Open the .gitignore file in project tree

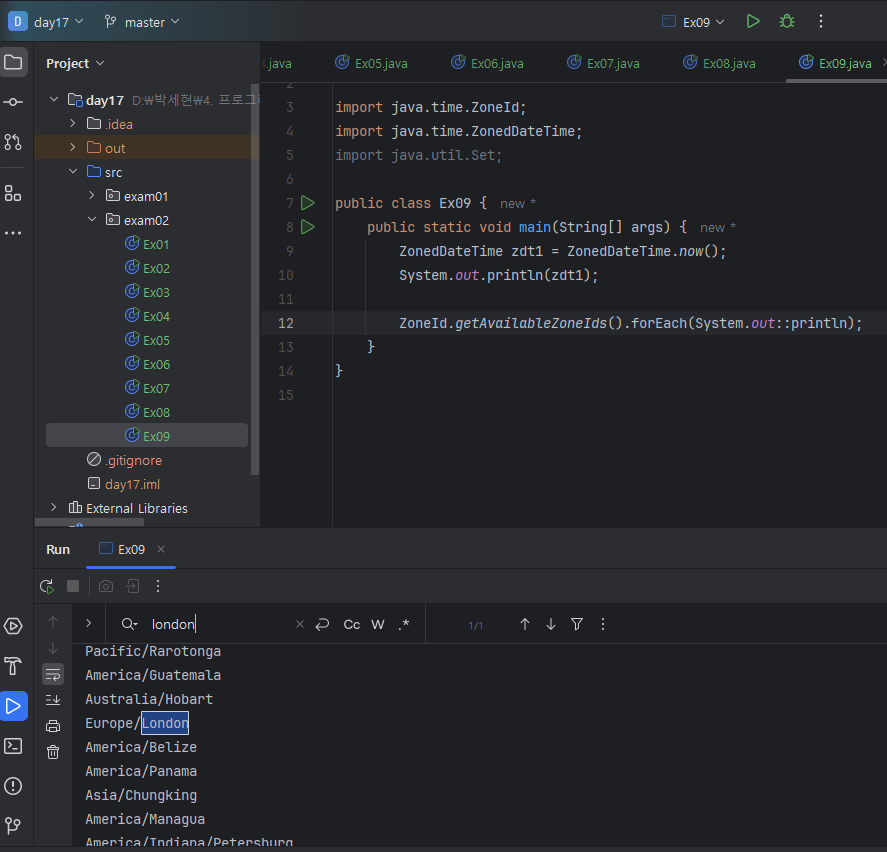point(133,460)
